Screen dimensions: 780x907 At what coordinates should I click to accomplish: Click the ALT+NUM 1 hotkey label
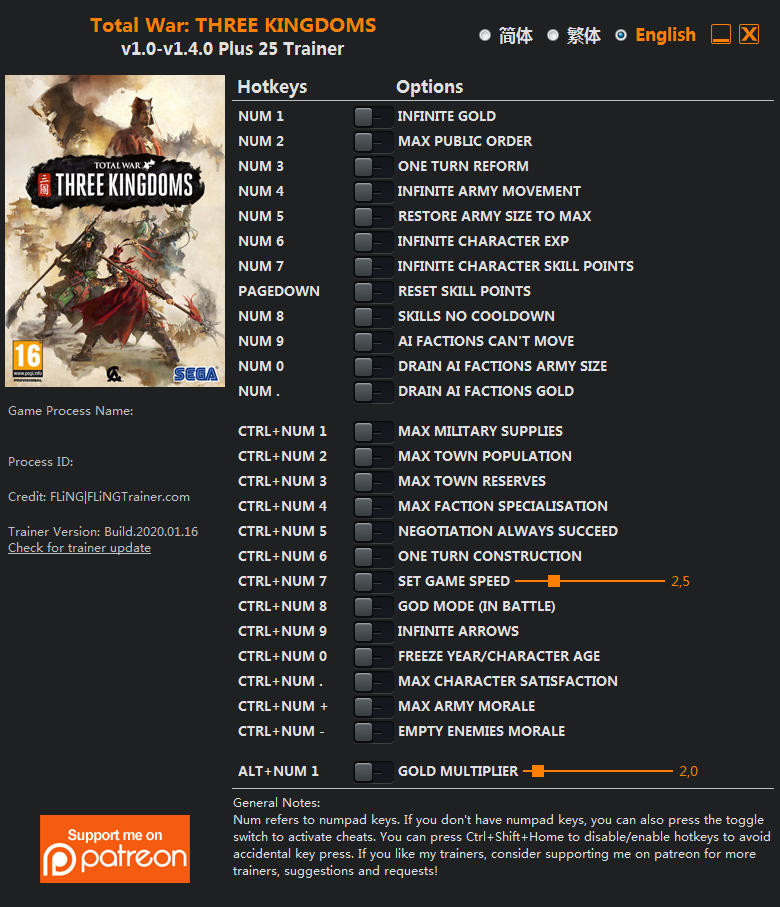click(278, 771)
